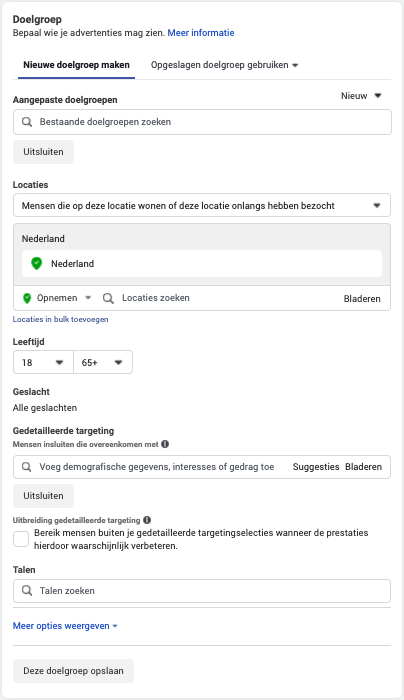
Task: Click the info icon beside 'Mensen insluiten die overeenkomen met'
Action: (x=165, y=444)
